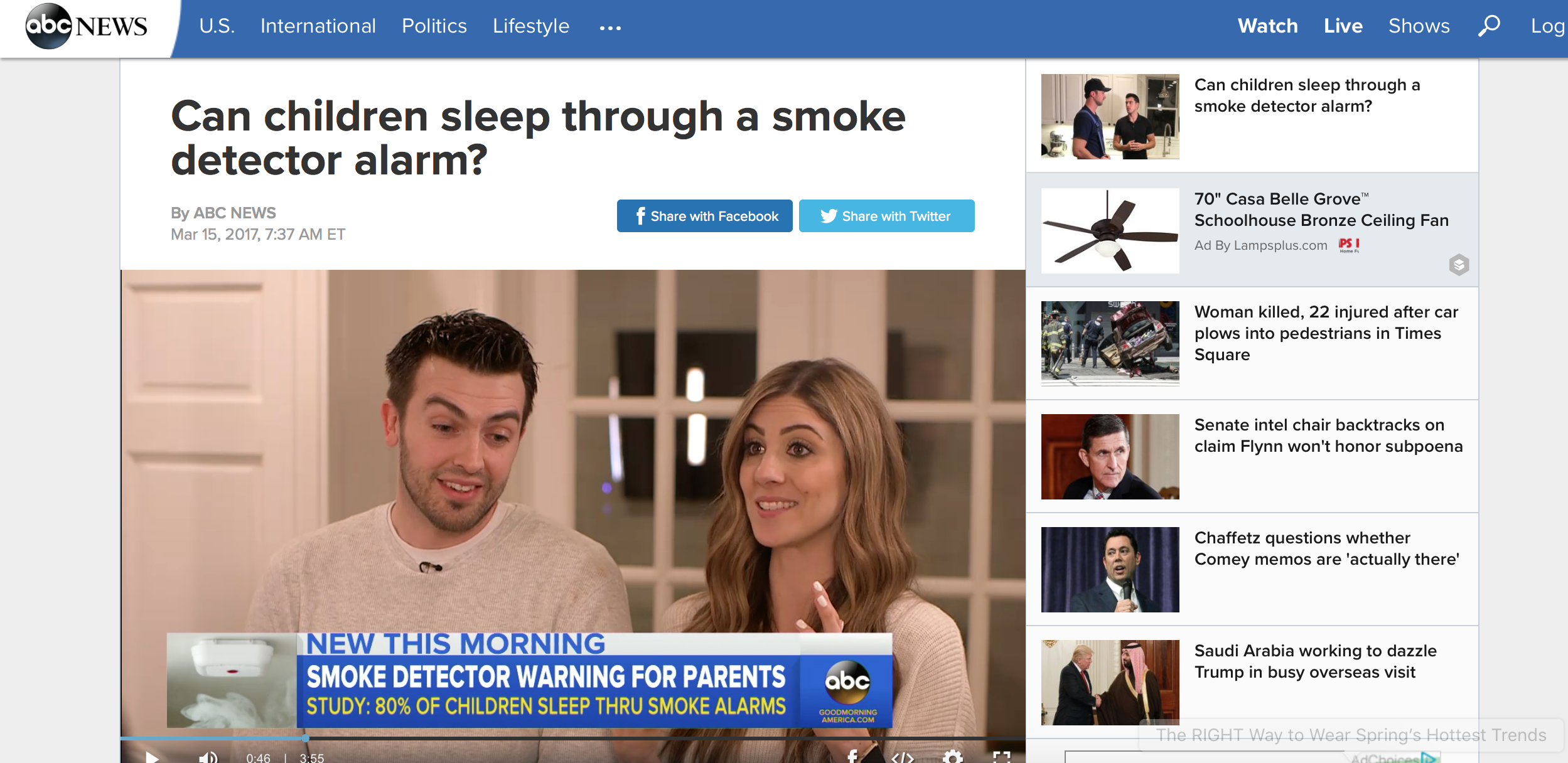The image size is (1568, 763).
Task: Click the main article headline
Action: pos(538,138)
